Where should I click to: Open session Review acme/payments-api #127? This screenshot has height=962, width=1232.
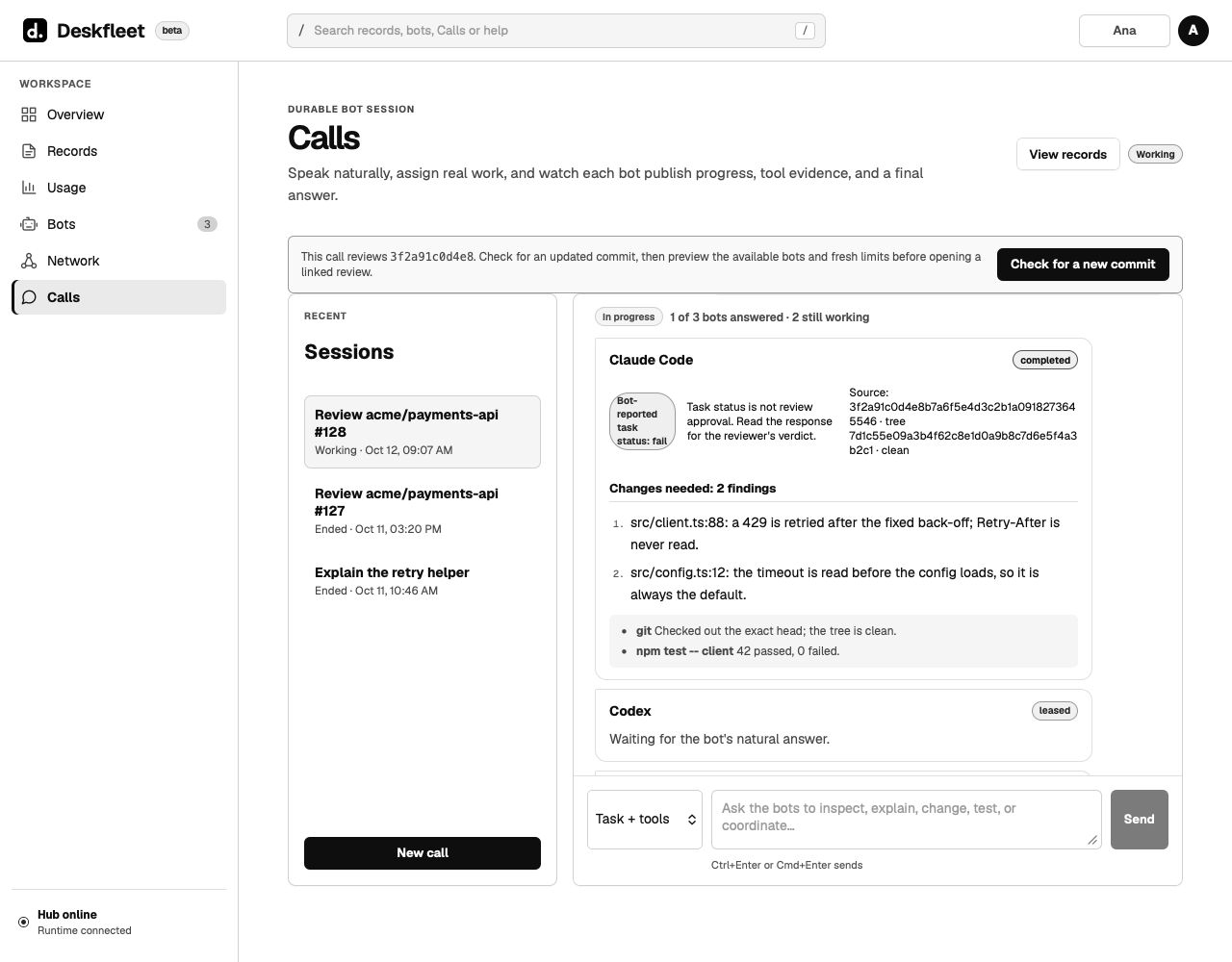pyautogui.click(x=423, y=511)
